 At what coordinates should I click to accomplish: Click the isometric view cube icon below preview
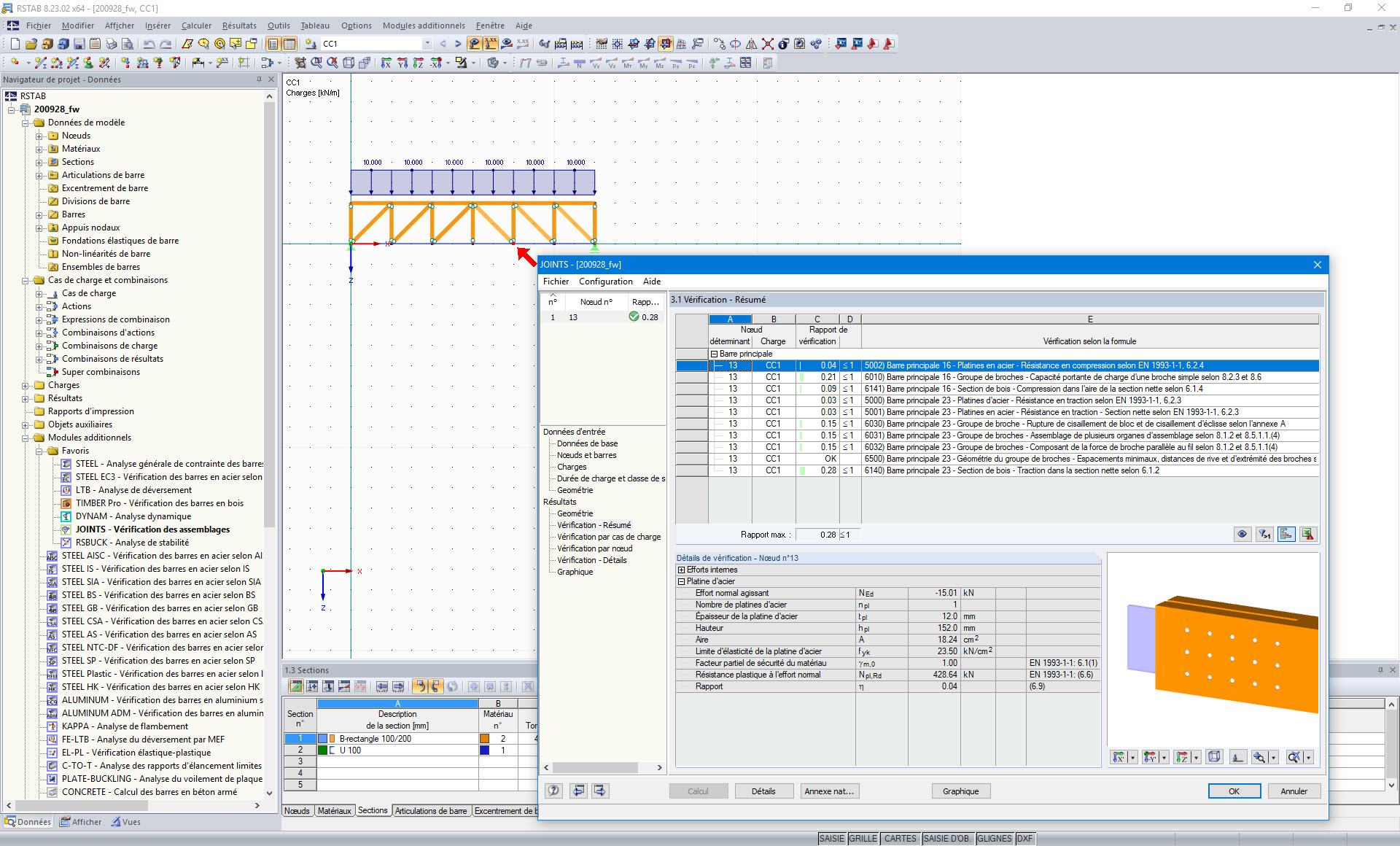(x=1214, y=757)
